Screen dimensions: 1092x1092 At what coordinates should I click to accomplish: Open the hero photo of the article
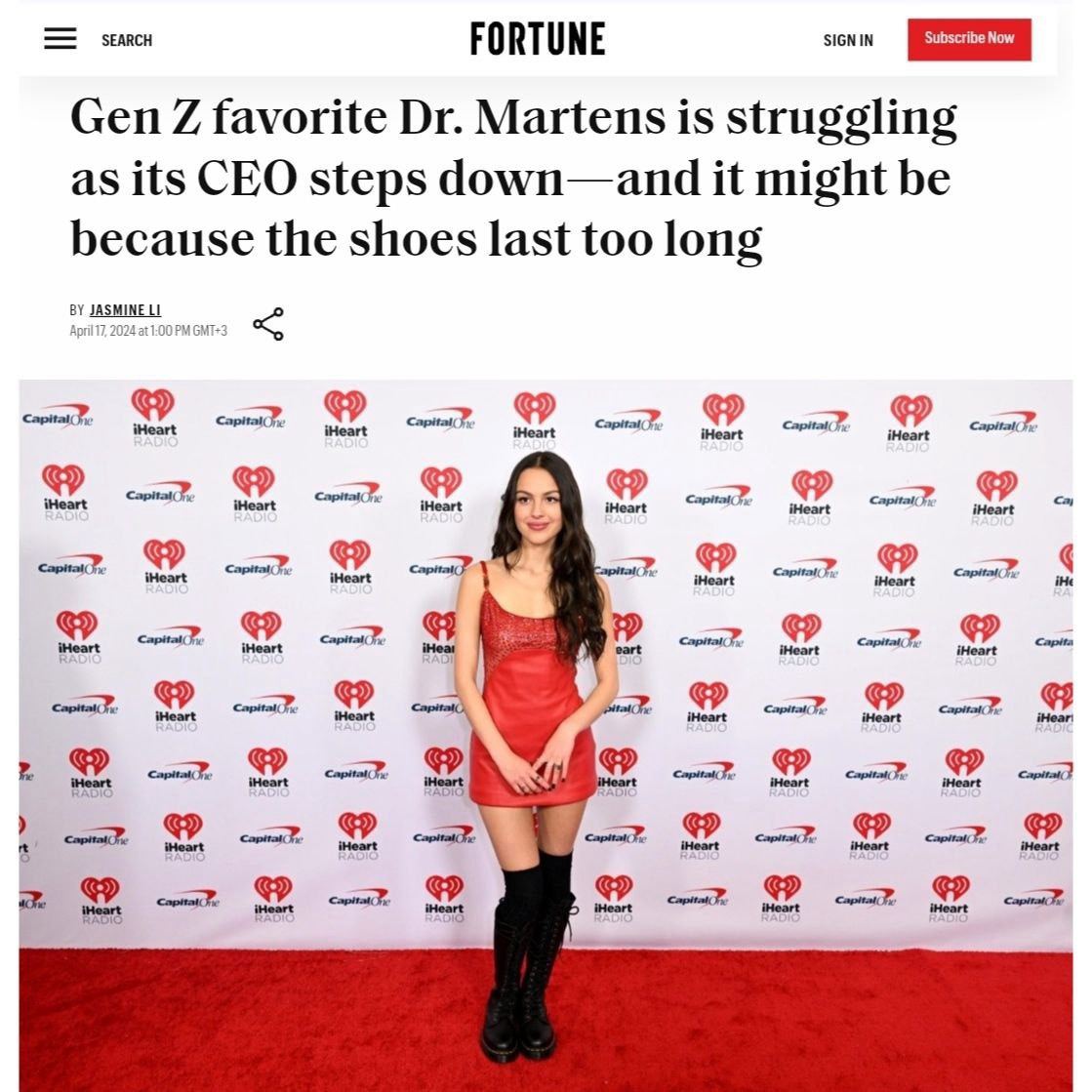pyautogui.click(x=546, y=735)
